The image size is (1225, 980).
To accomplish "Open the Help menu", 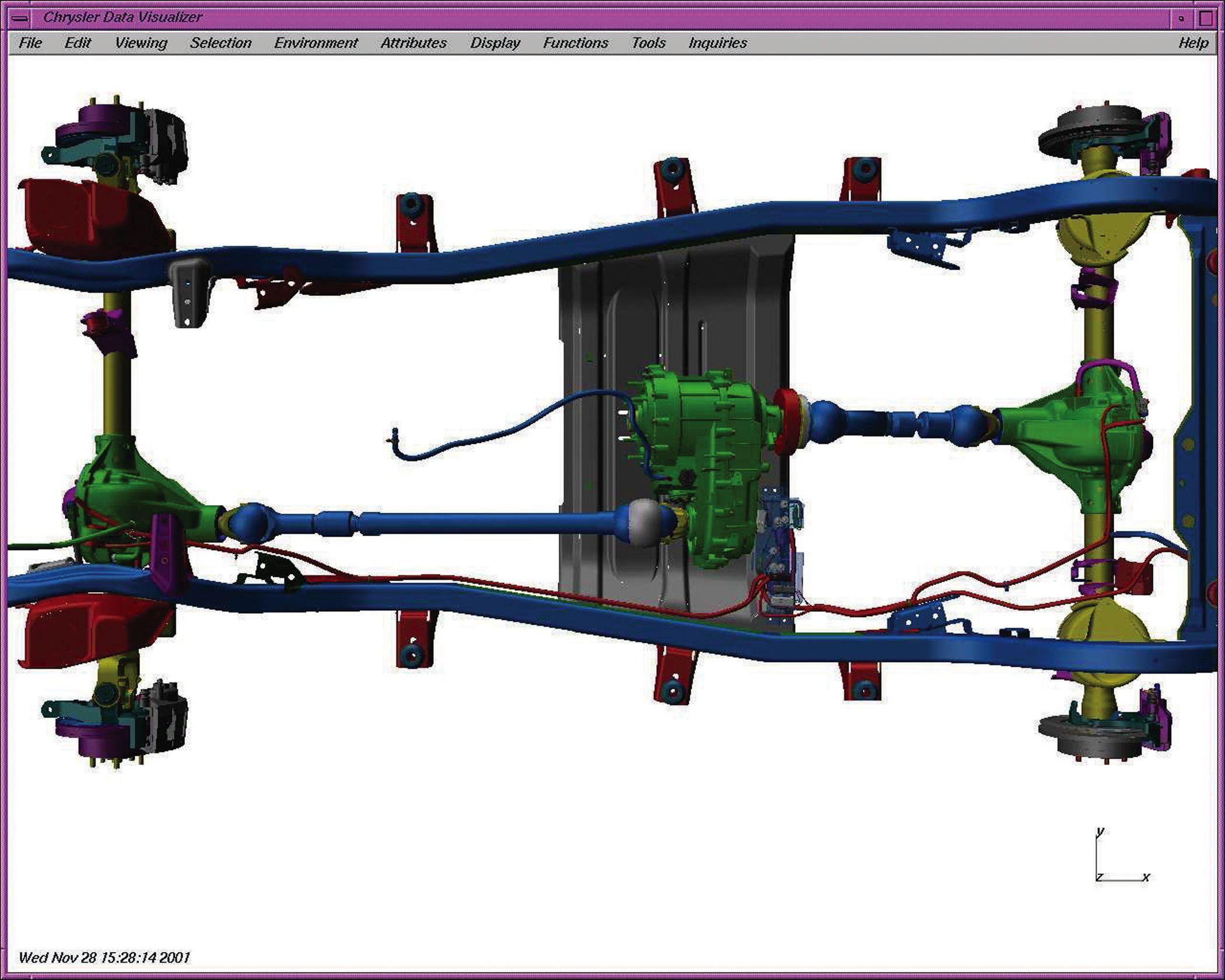I will click(x=1193, y=43).
